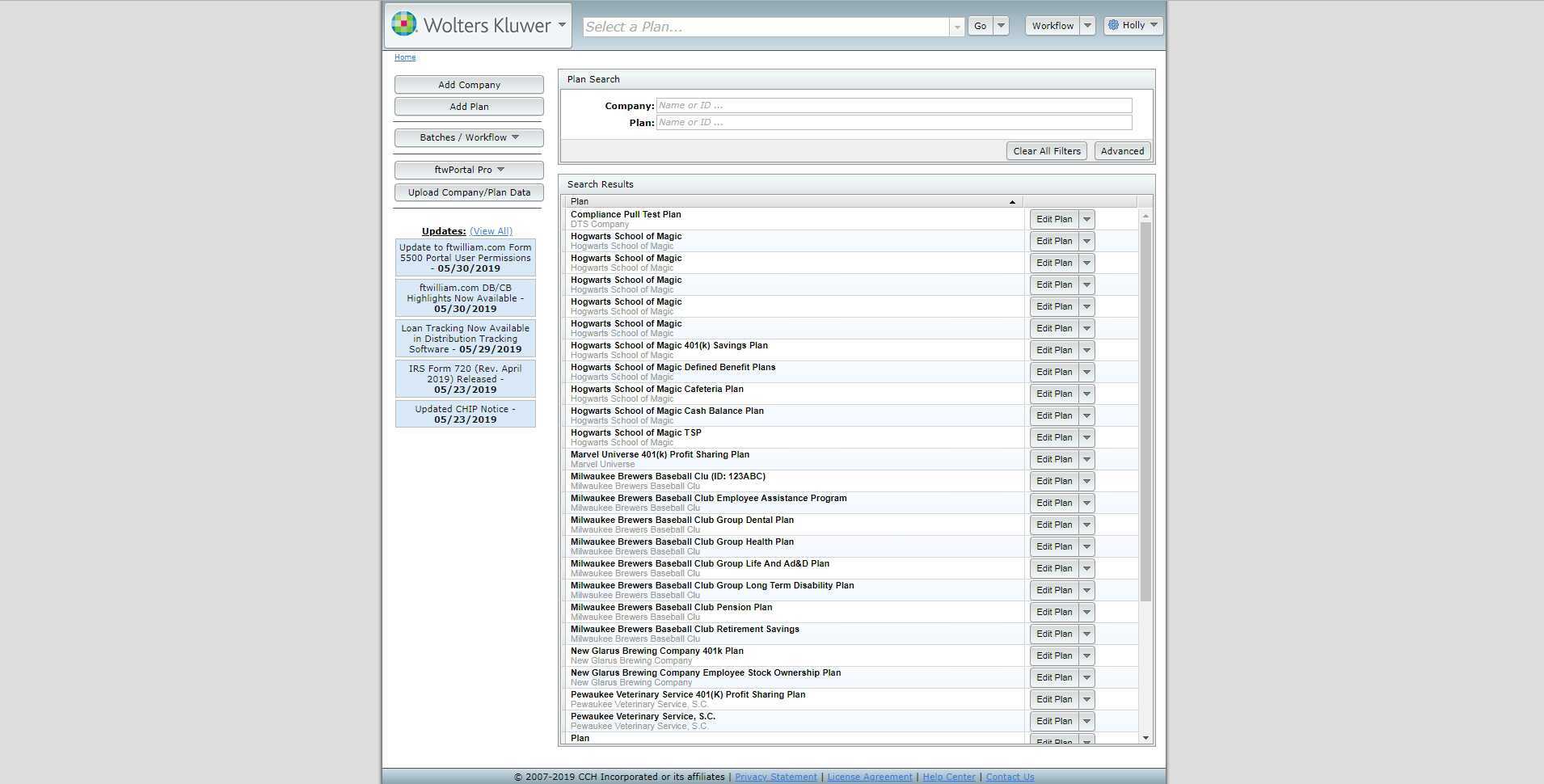Viewport: 1544px width, 784px height.
Task: Open the dropdown arrow beside Go button
Action: pyautogui.click(x=1001, y=26)
